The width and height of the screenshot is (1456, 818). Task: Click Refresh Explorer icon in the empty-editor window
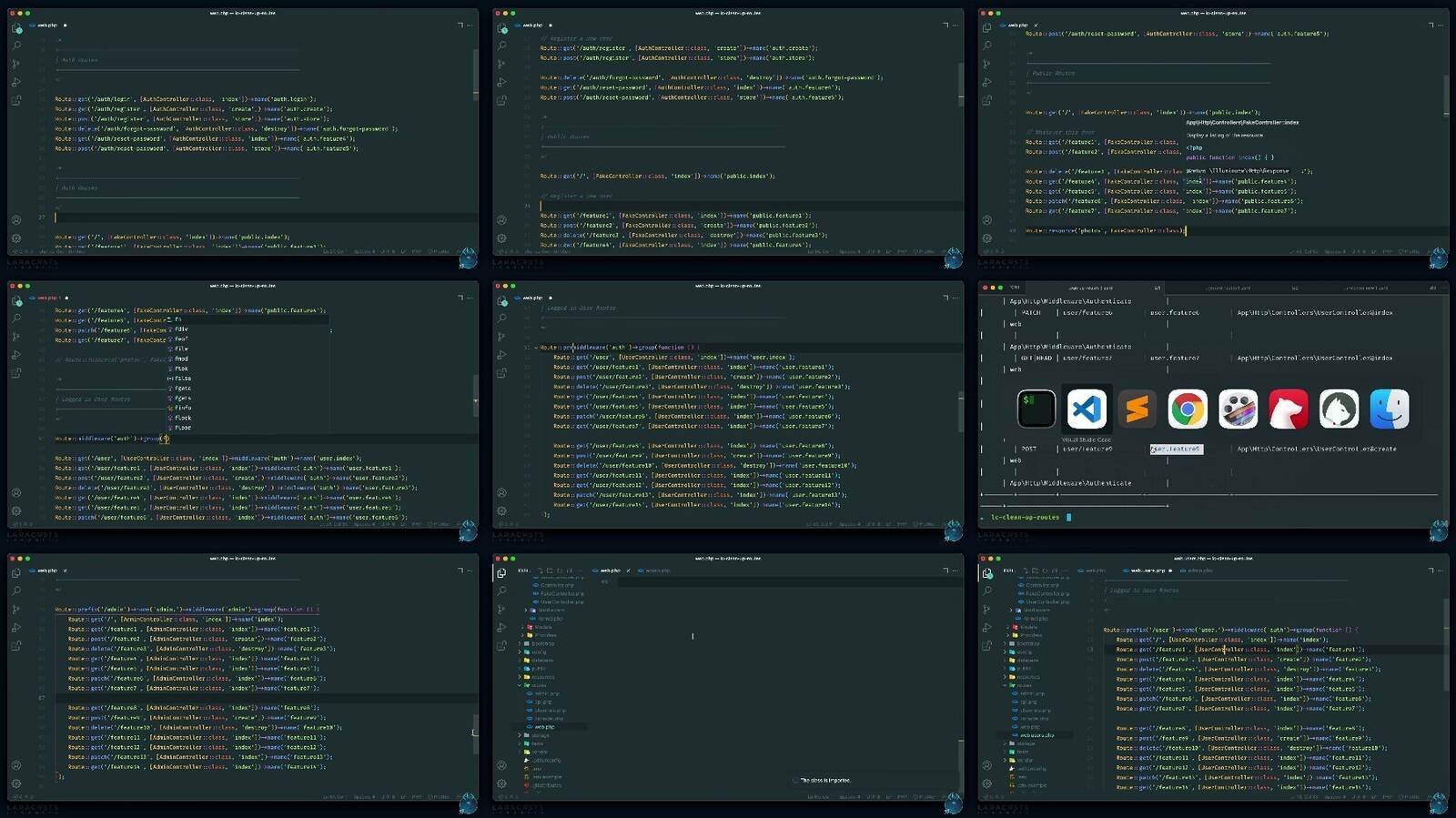pyautogui.click(x=560, y=571)
